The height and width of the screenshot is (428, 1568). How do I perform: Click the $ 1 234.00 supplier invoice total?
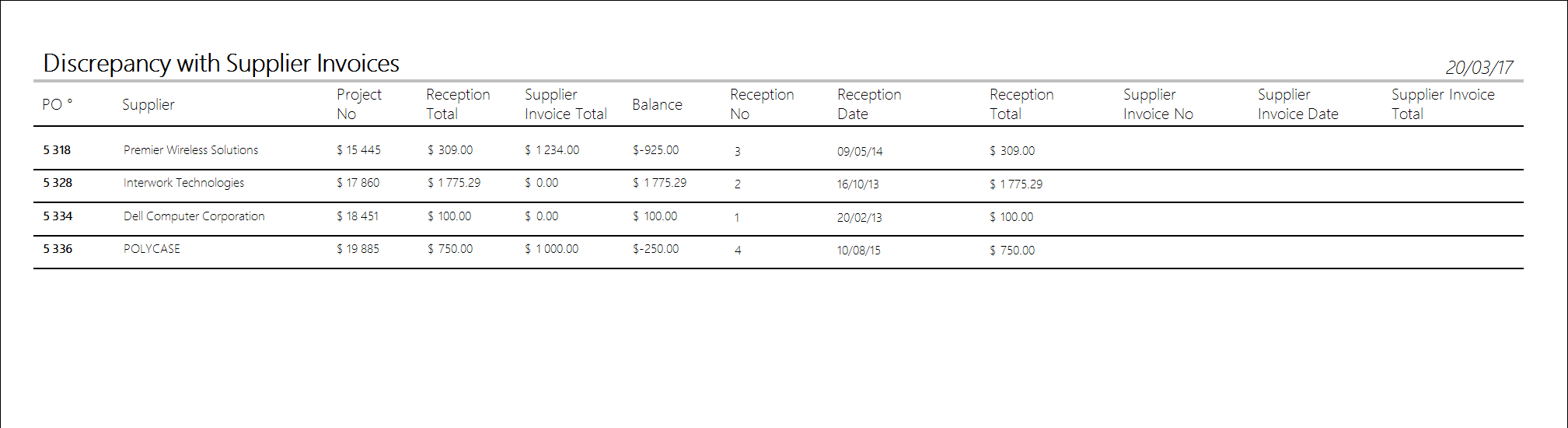pos(552,150)
